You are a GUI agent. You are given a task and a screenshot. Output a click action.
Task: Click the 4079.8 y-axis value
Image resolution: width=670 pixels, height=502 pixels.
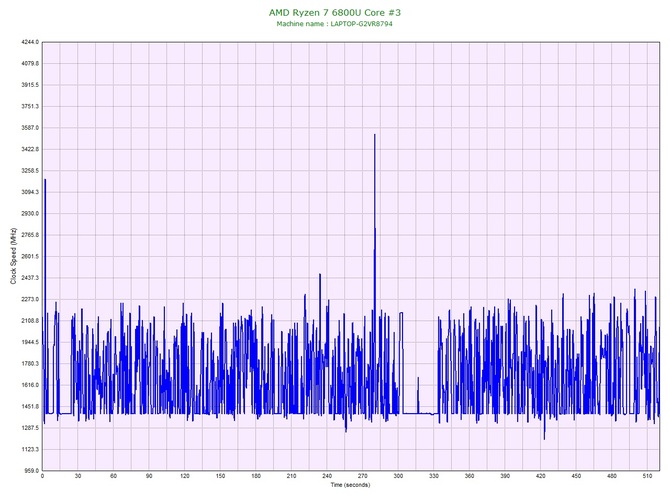click(30, 64)
